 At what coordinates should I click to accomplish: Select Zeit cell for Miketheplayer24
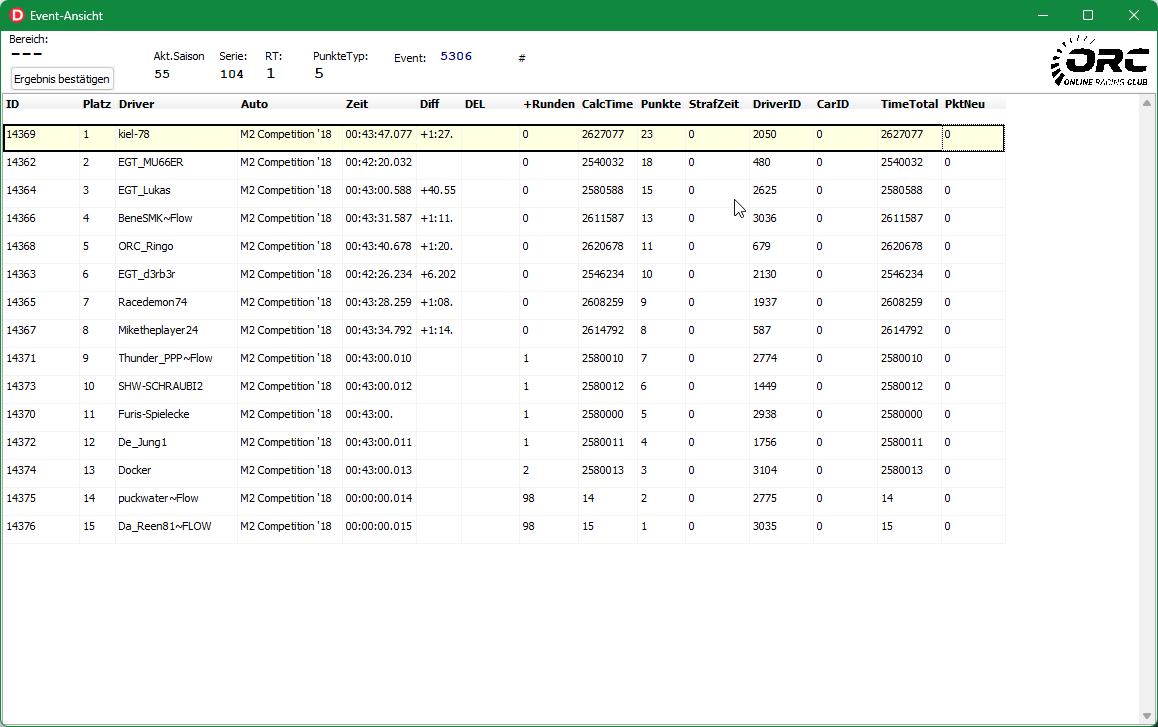(x=378, y=330)
